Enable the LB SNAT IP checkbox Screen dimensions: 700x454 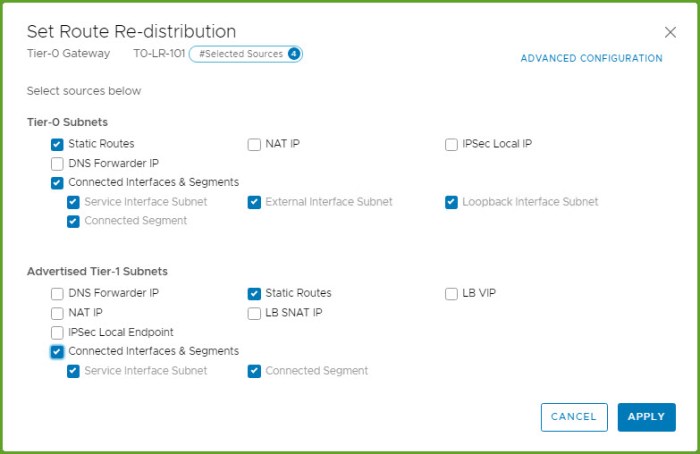(254, 313)
